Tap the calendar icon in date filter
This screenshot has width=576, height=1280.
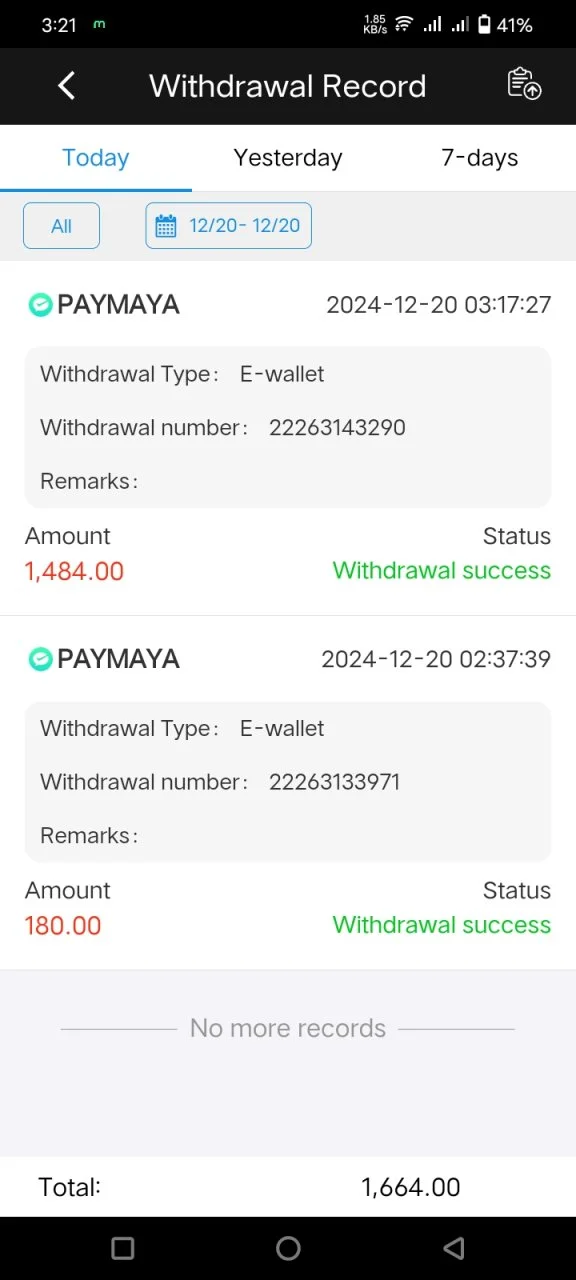pos(166,225)
